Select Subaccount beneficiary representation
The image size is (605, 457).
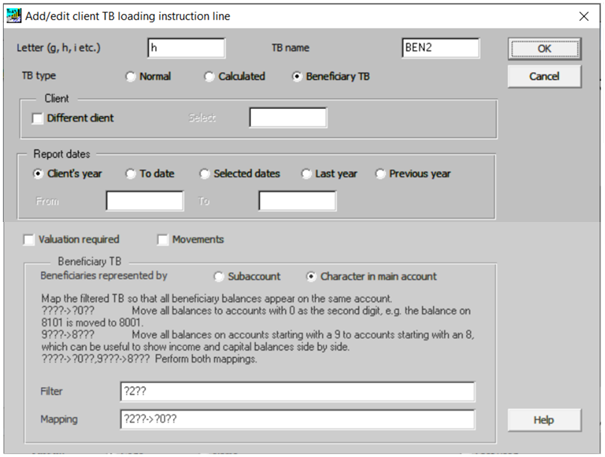click(x=247, y=277)
